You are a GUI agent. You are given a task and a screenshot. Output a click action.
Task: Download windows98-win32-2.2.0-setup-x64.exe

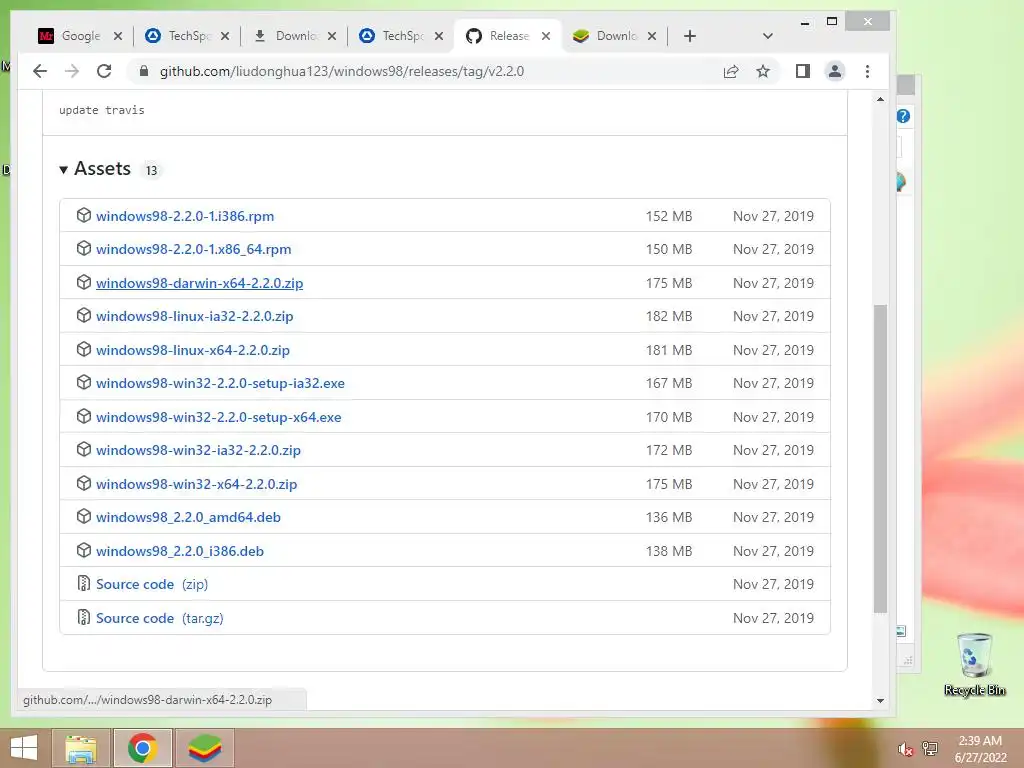pos(219,417)
